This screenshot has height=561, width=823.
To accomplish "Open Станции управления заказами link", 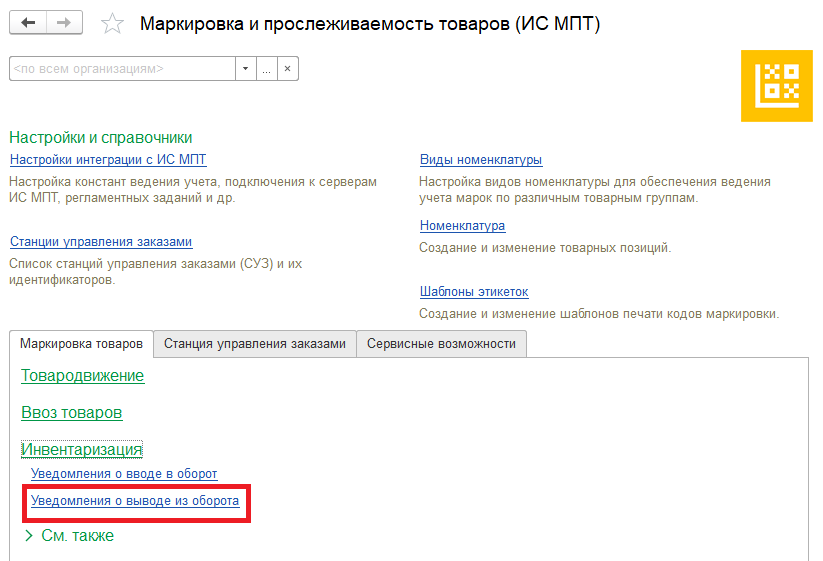I will [101, 242].
